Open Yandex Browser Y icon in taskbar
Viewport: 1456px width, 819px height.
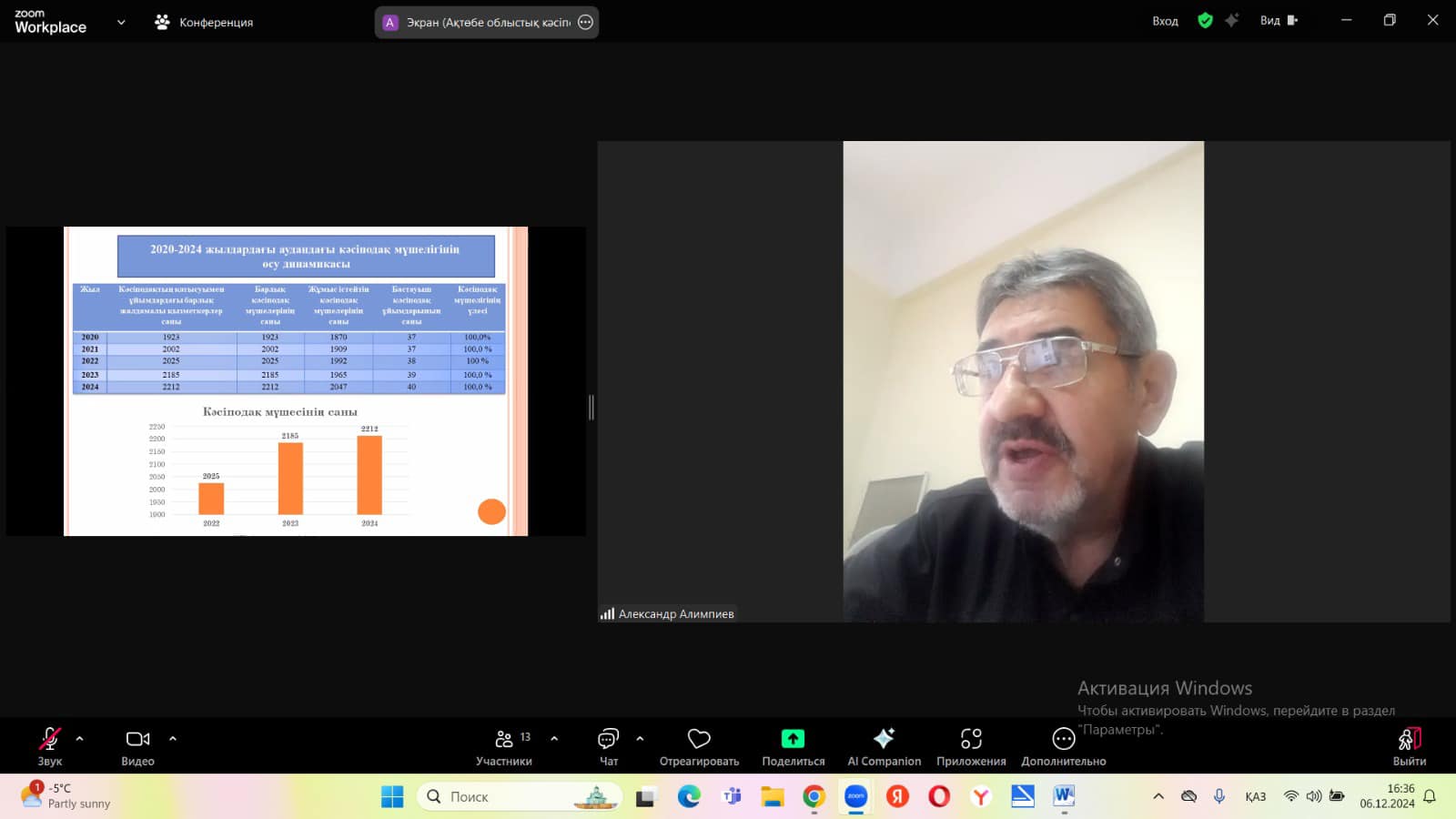click(981, 796)
